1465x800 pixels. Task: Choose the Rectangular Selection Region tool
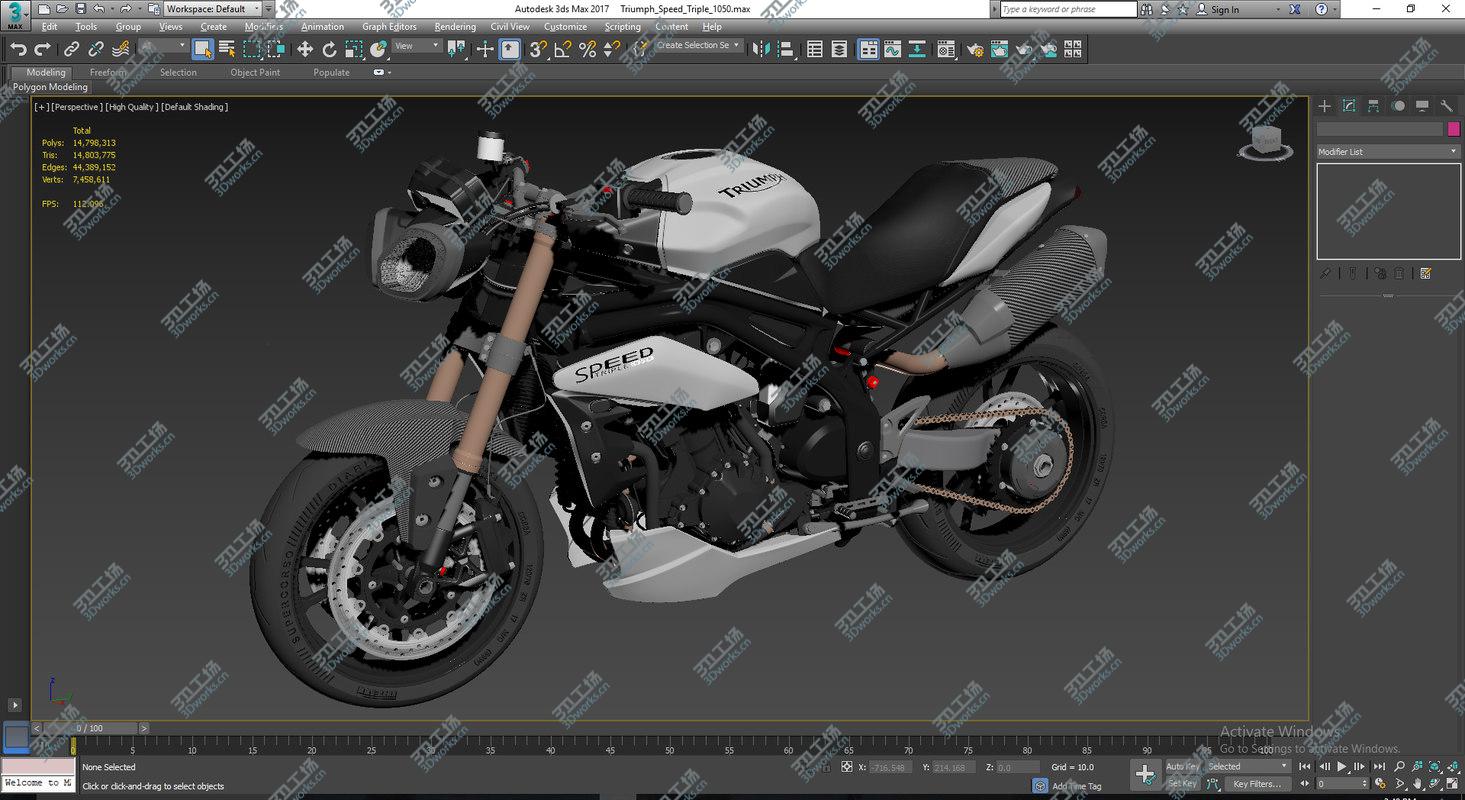tap(251, 49)
